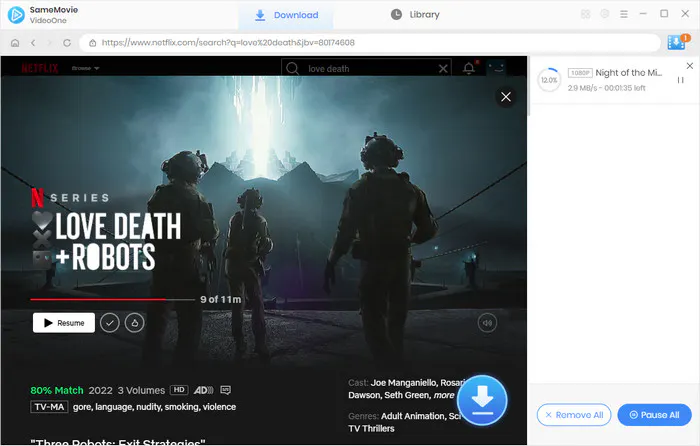Click the Pause All button
The height and width of the screenshot is (446, 700).
point(654,415)
